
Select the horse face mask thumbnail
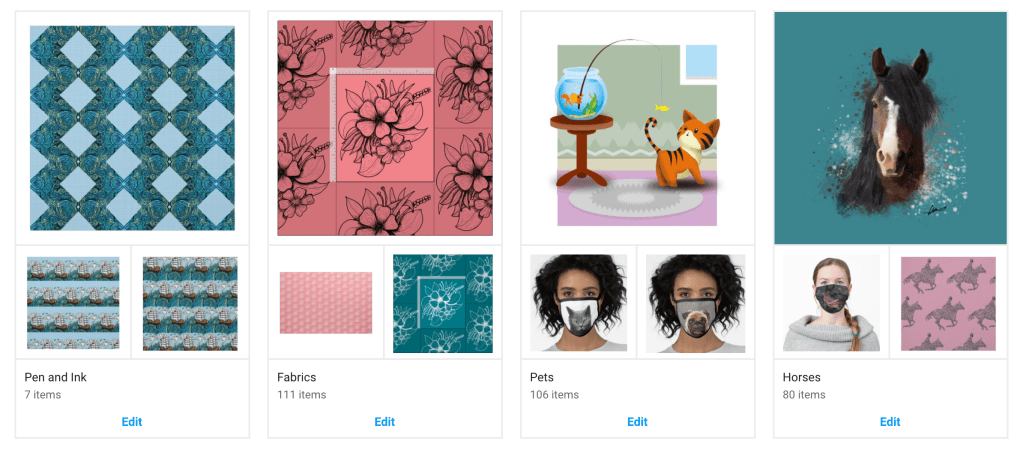831,303
